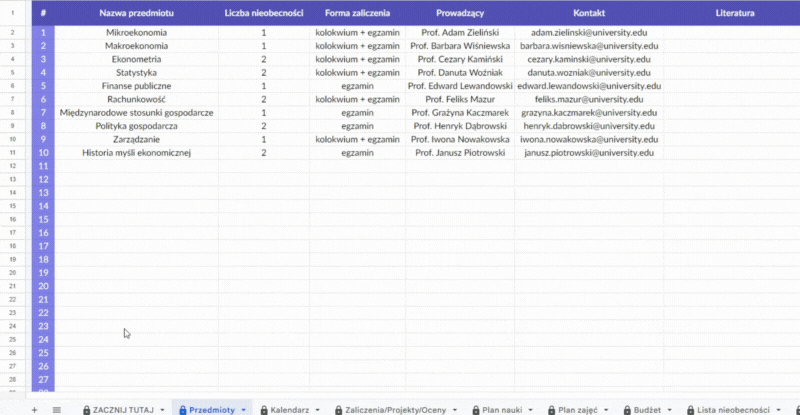Image resolution: width=800 pixels, height=415 pixels.
Task: Open the all sheets list icon
Action: click(x=57, y=410)
